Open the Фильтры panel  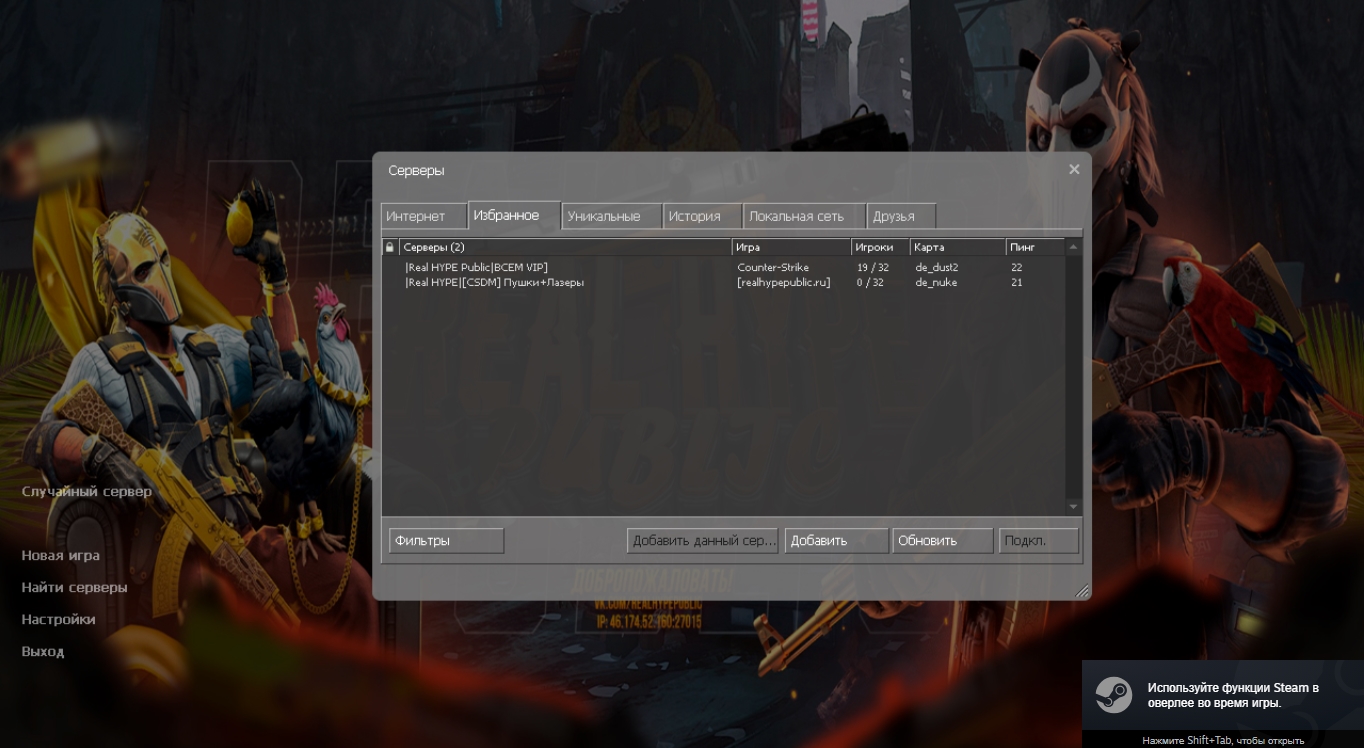[x=446, y=541]
